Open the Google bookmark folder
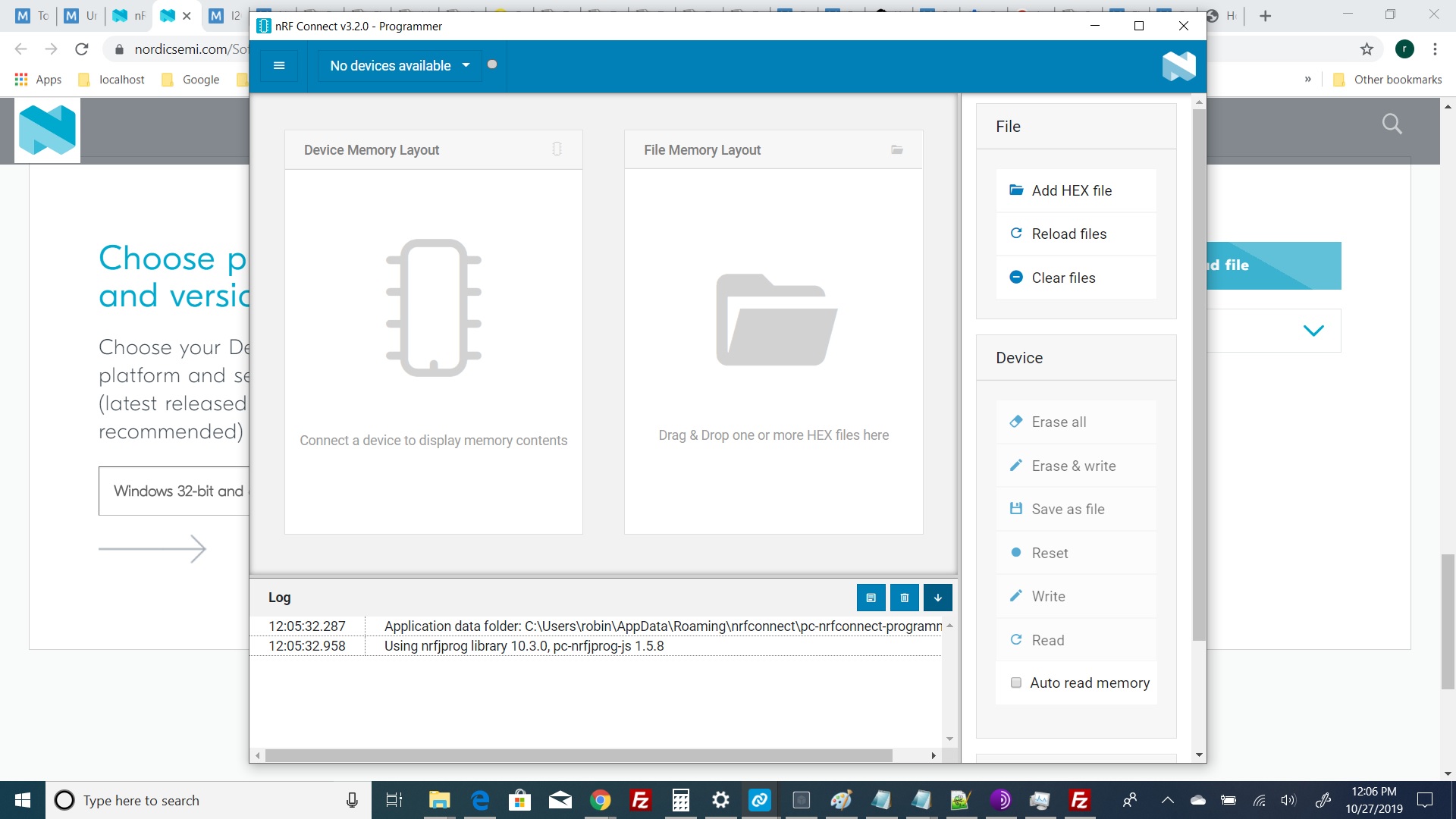 tap(190, 80)
